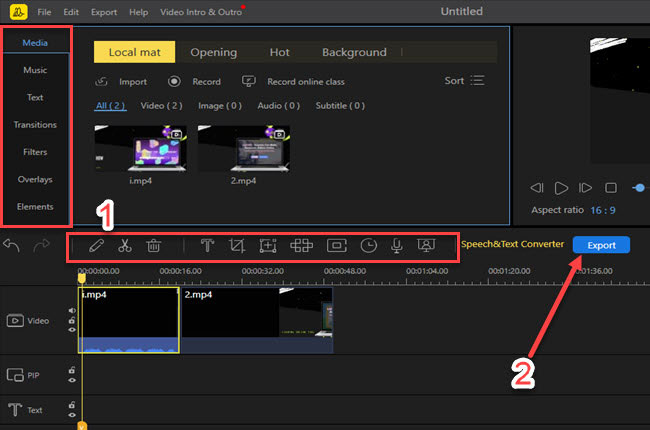Image resolution: width=650 pixels, height=430 pixels.
Task: Click the Video track icon
Action: pyautogui.click(x=15, y=321)
